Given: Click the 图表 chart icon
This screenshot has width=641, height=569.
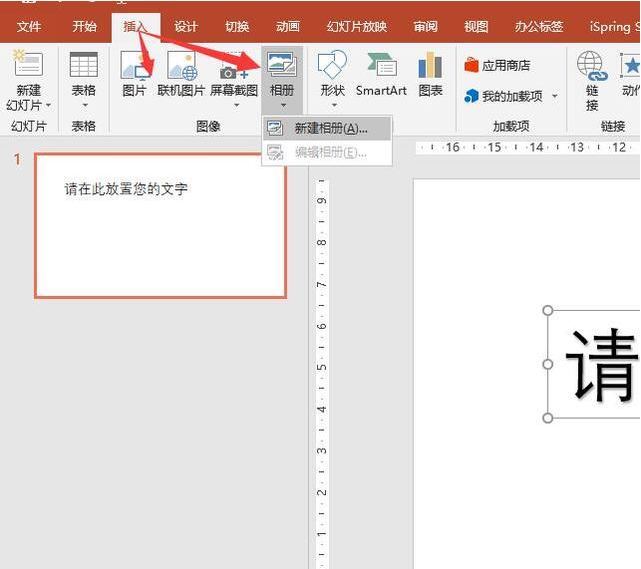Looking at the screenshot, I should click(x=430, y=66).
